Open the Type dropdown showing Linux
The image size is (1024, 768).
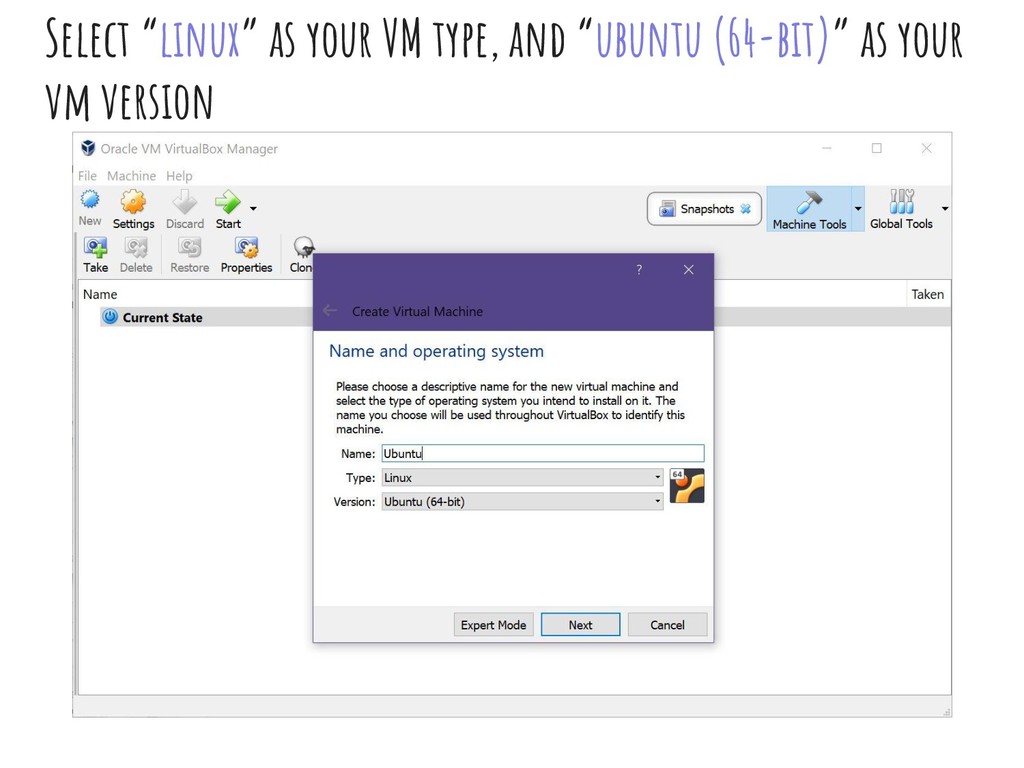click(x=522, y=477)
